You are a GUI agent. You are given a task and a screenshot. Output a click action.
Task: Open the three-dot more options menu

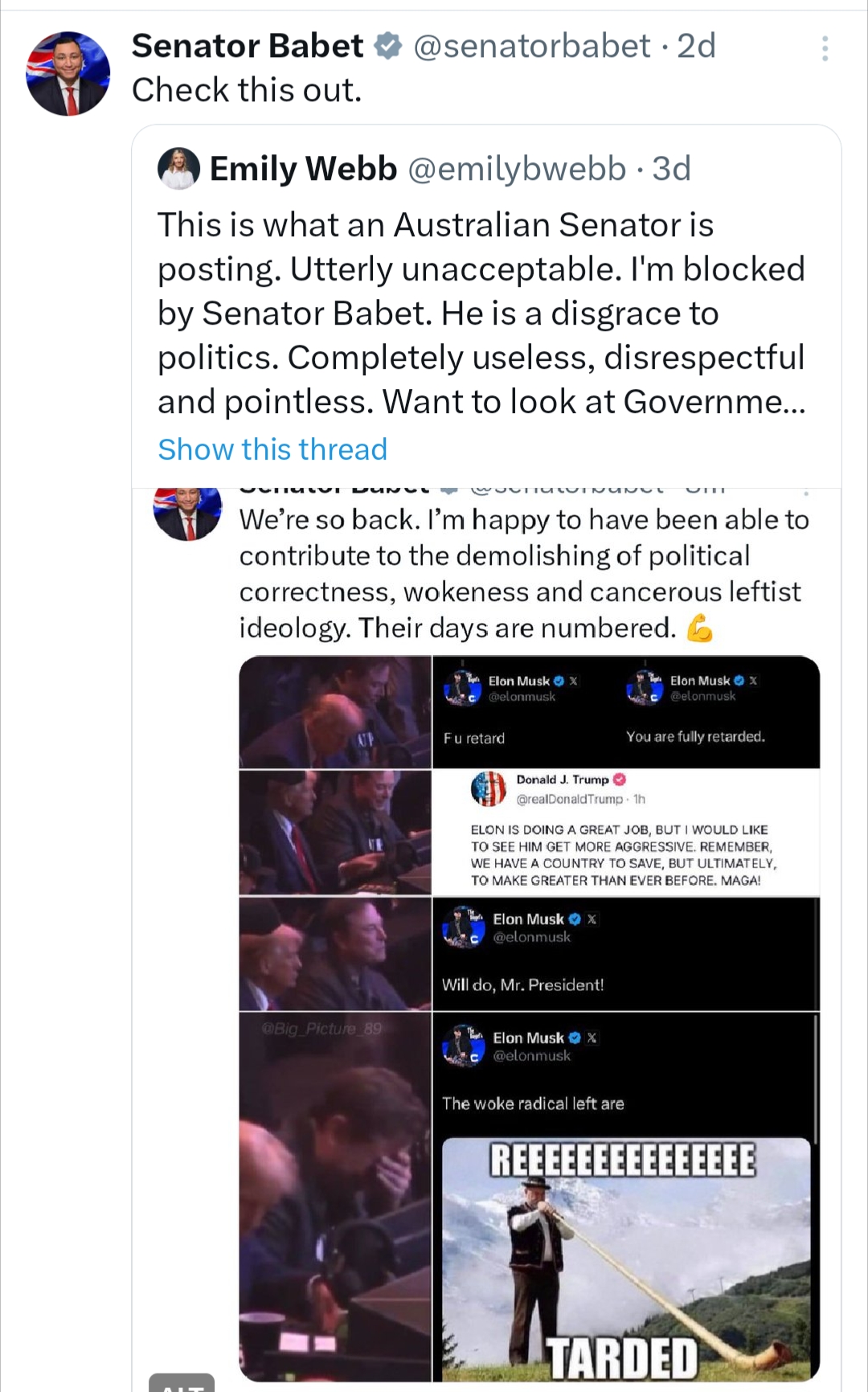point(825,49)
